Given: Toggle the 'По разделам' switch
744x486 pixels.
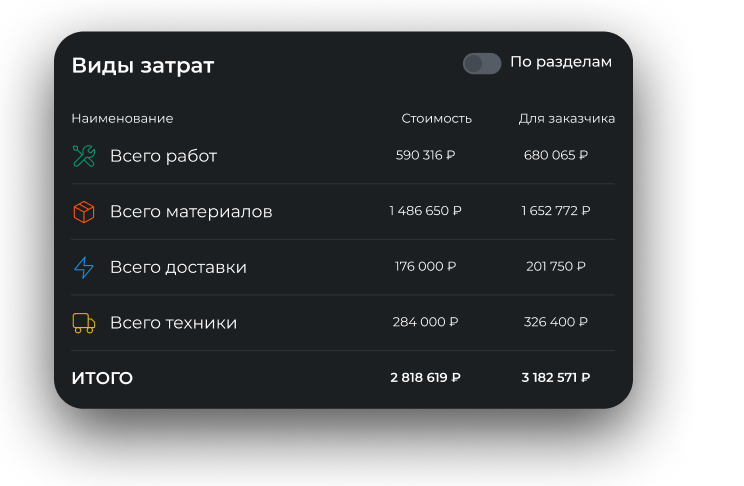Looking at the screenshot, I should point(481,63).
